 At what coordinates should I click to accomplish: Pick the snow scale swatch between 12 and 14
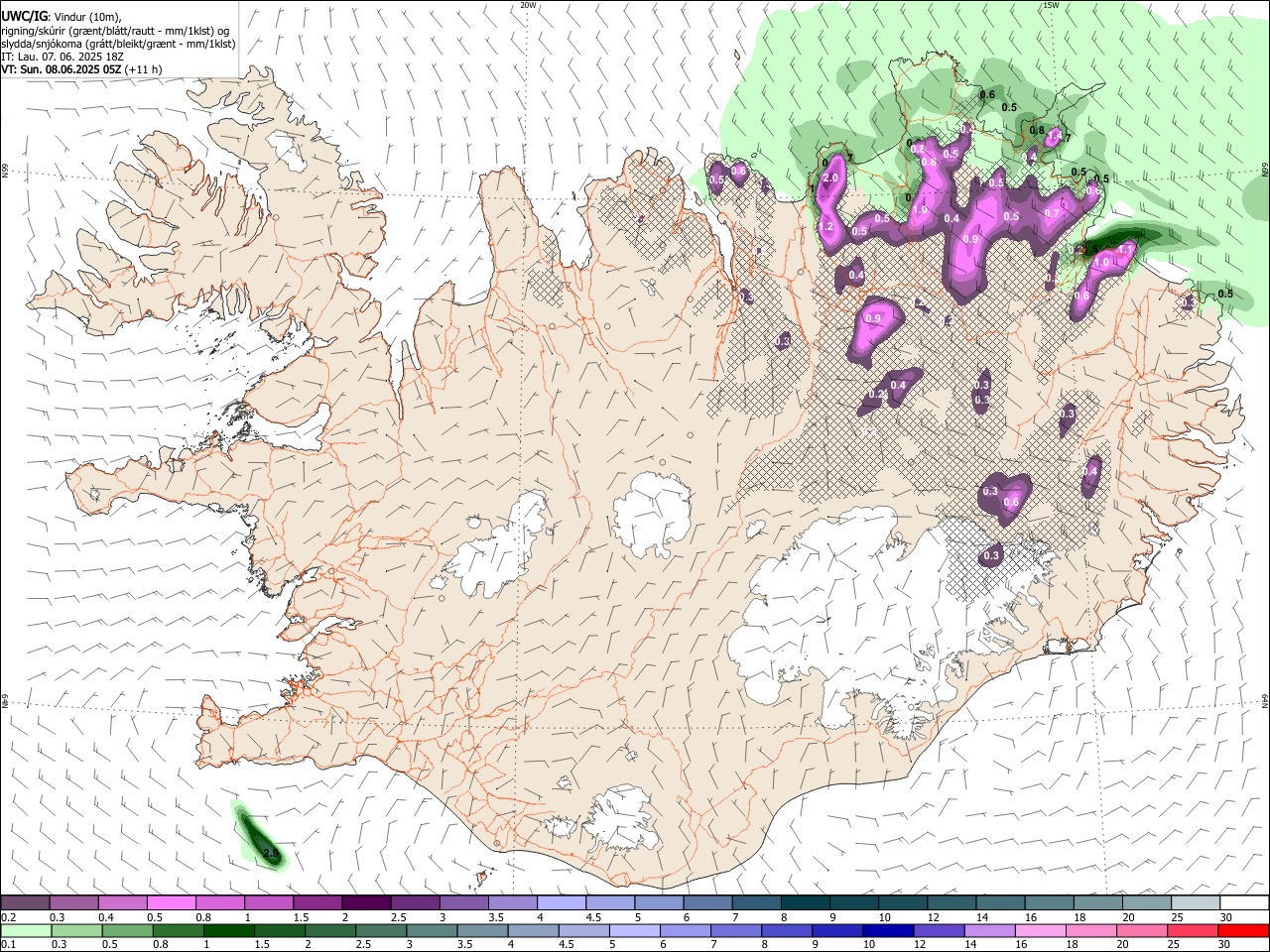(951, 902)
